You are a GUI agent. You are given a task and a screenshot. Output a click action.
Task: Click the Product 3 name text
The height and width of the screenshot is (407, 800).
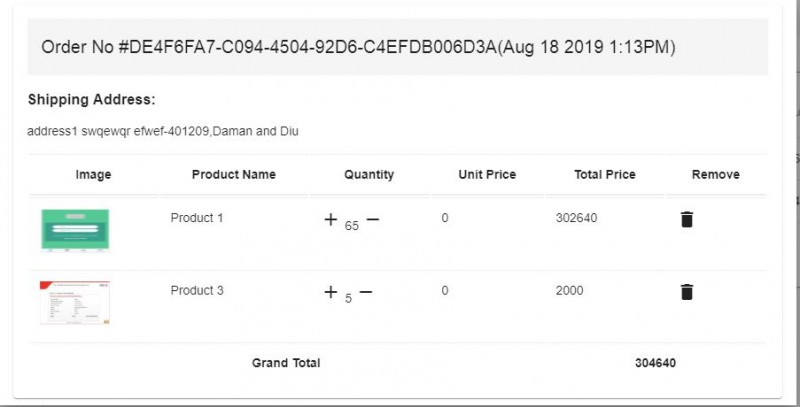point(197,290)
